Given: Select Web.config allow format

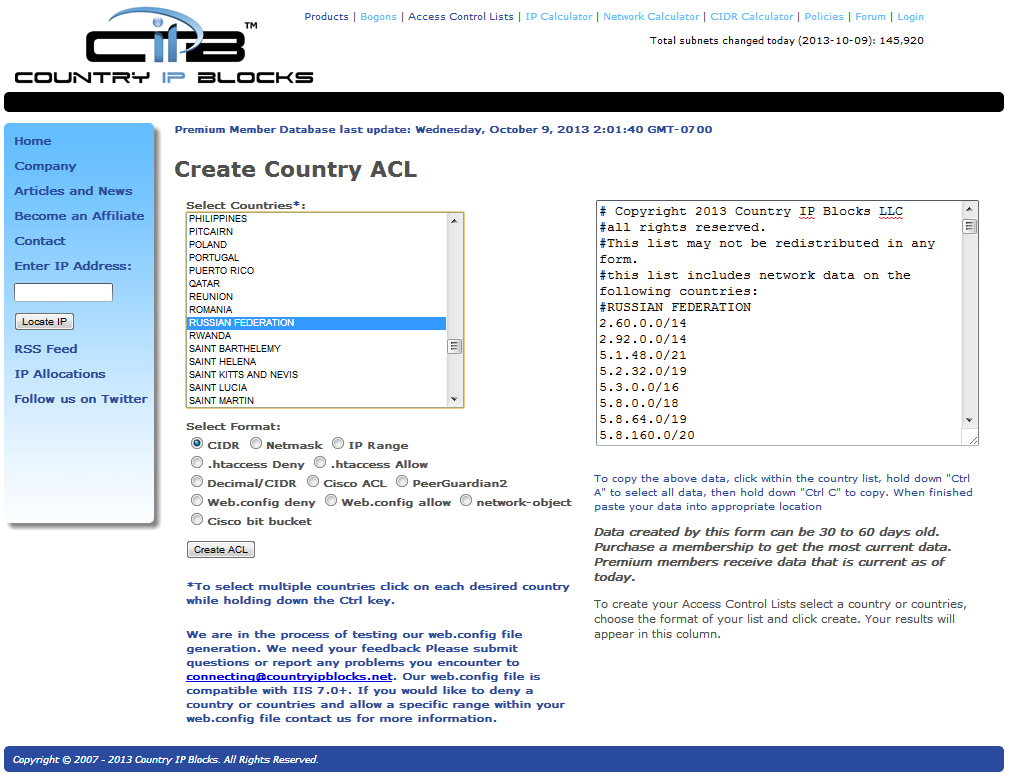Looking at the screenshot, I should [331, 500].
